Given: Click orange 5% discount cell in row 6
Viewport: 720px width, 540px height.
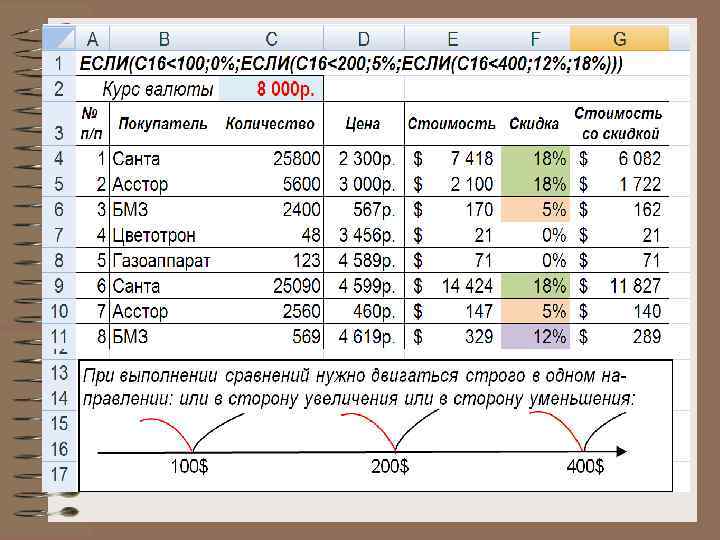Looking at the screenshot, I should tap(535, 209).
